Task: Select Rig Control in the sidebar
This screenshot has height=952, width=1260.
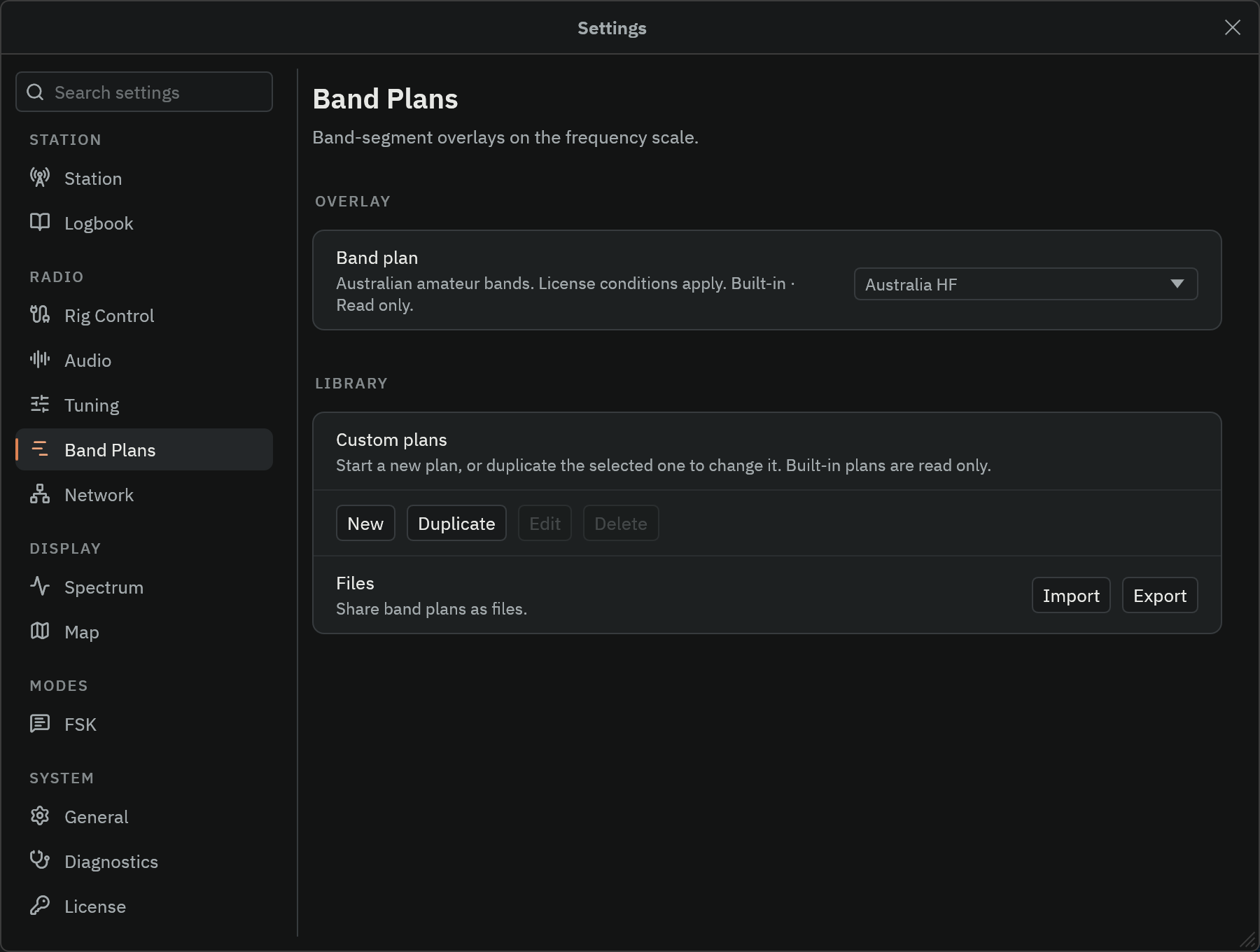Action: point(144,316)
